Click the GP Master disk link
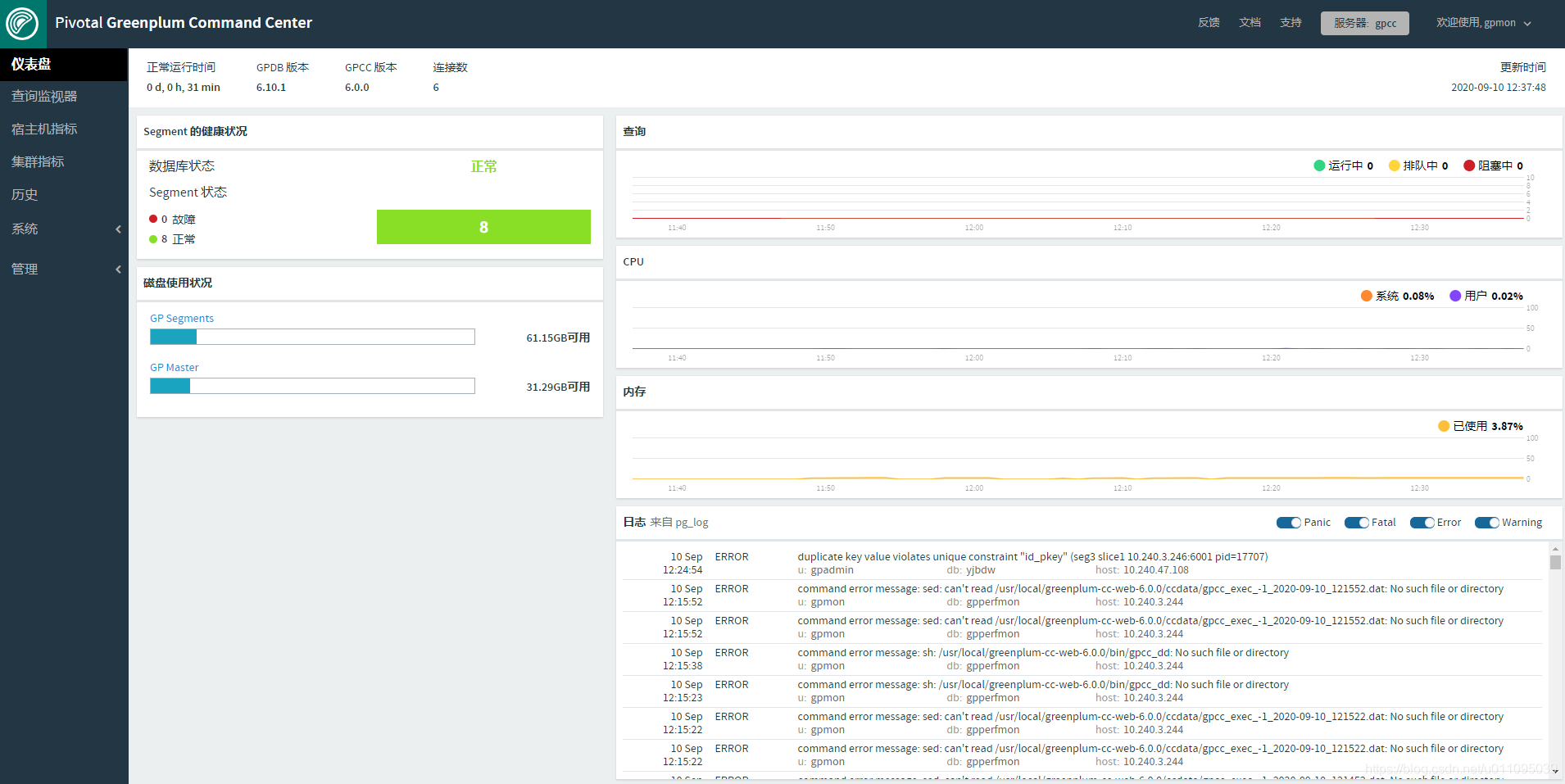 coord(174,368)
